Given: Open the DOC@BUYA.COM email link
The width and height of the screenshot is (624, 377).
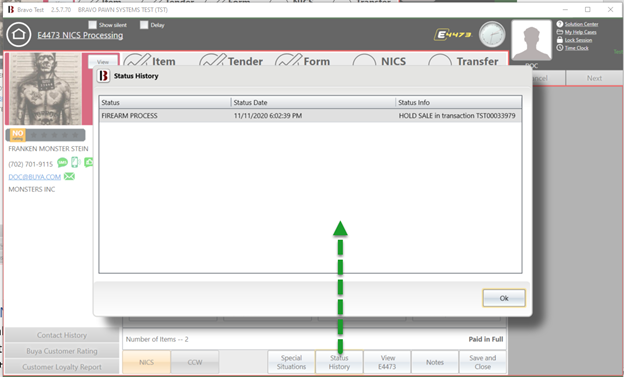Looking at the screenshot, I should tap(35, 177).
